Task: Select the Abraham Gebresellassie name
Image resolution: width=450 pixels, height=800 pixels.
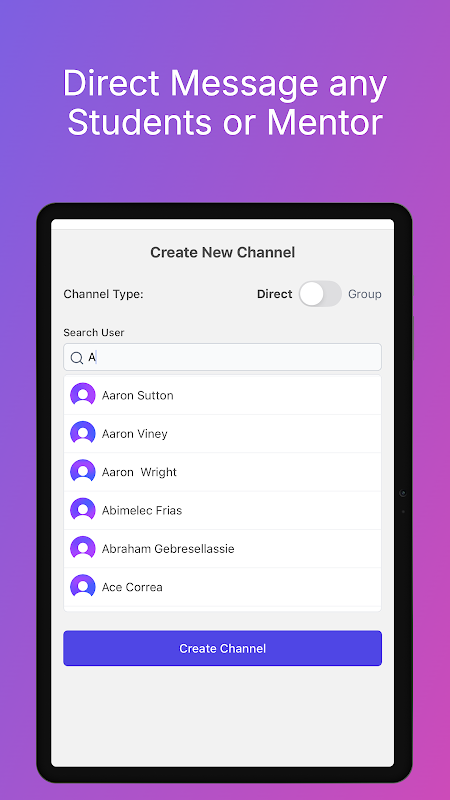Action: click(x=168, y=549)
